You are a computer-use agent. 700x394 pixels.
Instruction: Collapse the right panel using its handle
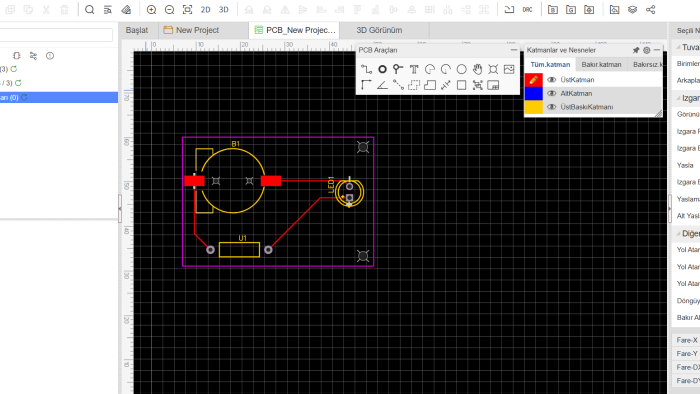(670, 208)
